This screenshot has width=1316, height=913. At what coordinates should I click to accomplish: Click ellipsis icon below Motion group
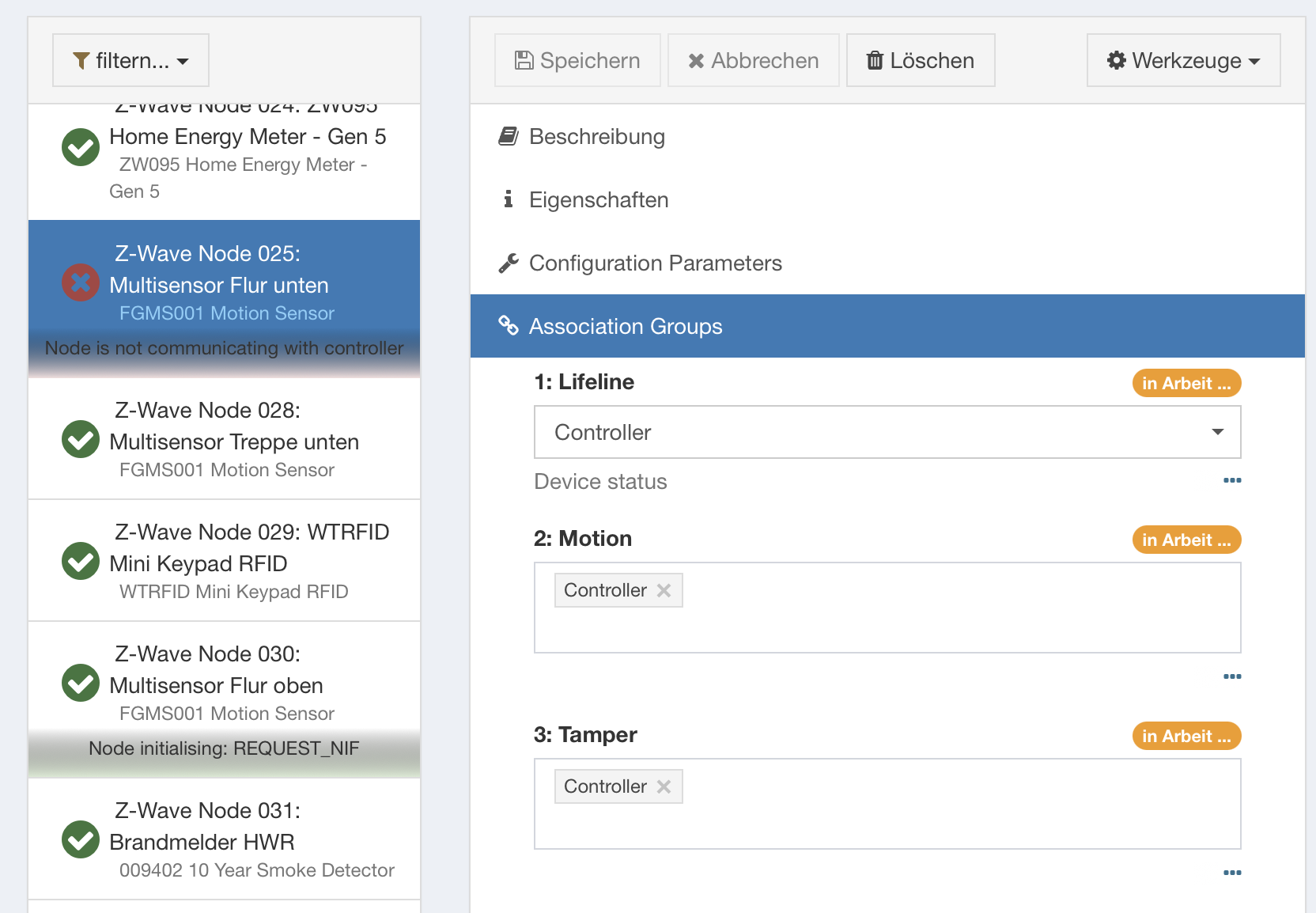[1231, 676]
